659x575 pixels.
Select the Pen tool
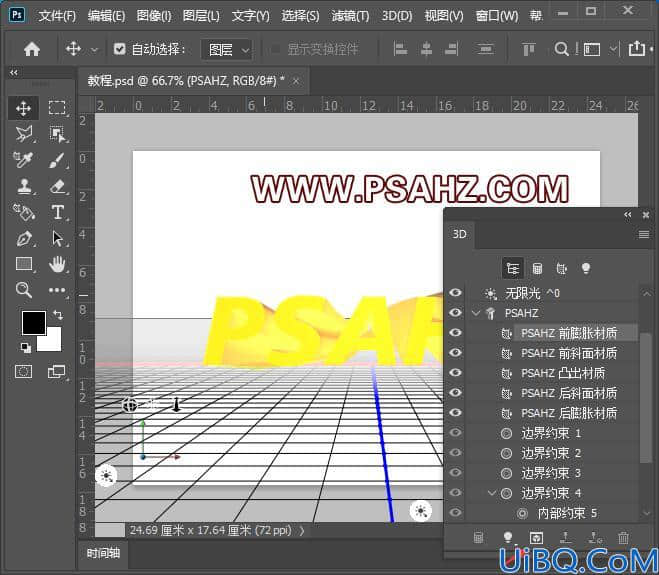coord(24,238)
